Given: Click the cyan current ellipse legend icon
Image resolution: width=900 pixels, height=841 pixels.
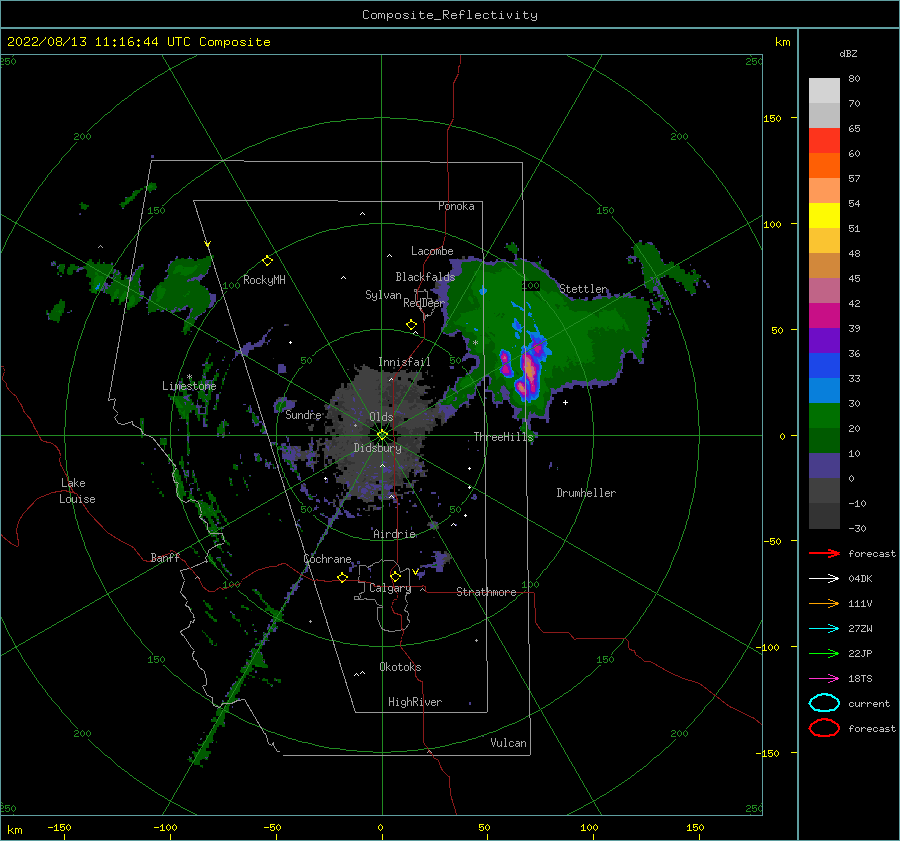Looking at the screenshot, I should [x=824, y=703].
